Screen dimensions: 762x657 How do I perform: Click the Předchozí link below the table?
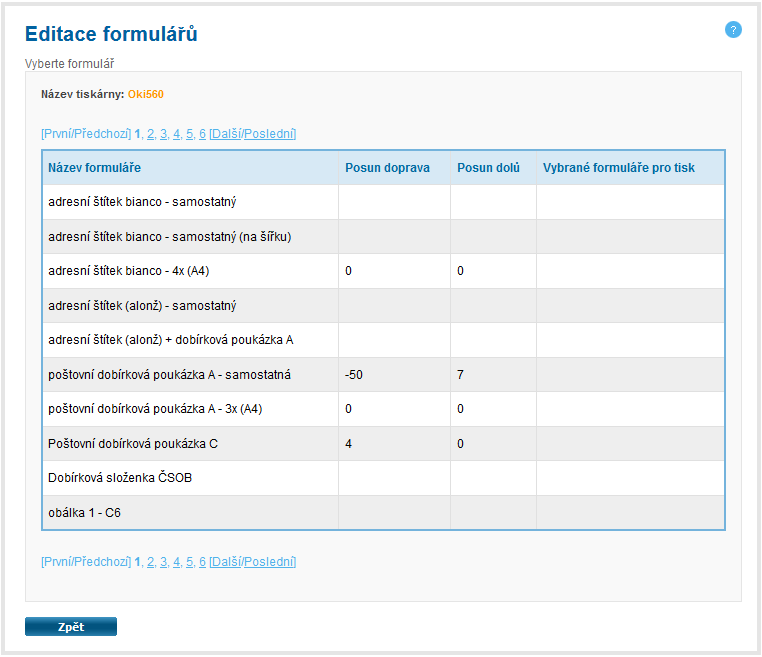[x=102, y=562]
